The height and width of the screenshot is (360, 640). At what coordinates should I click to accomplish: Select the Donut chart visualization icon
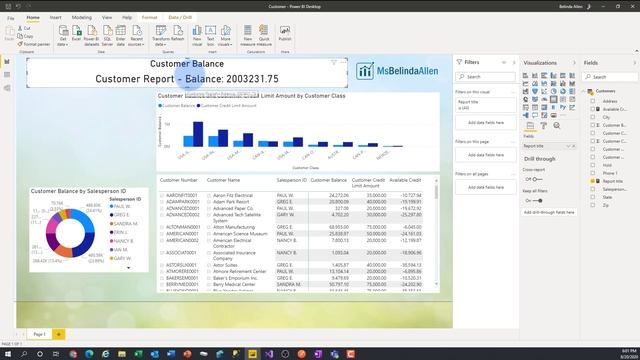563,91
